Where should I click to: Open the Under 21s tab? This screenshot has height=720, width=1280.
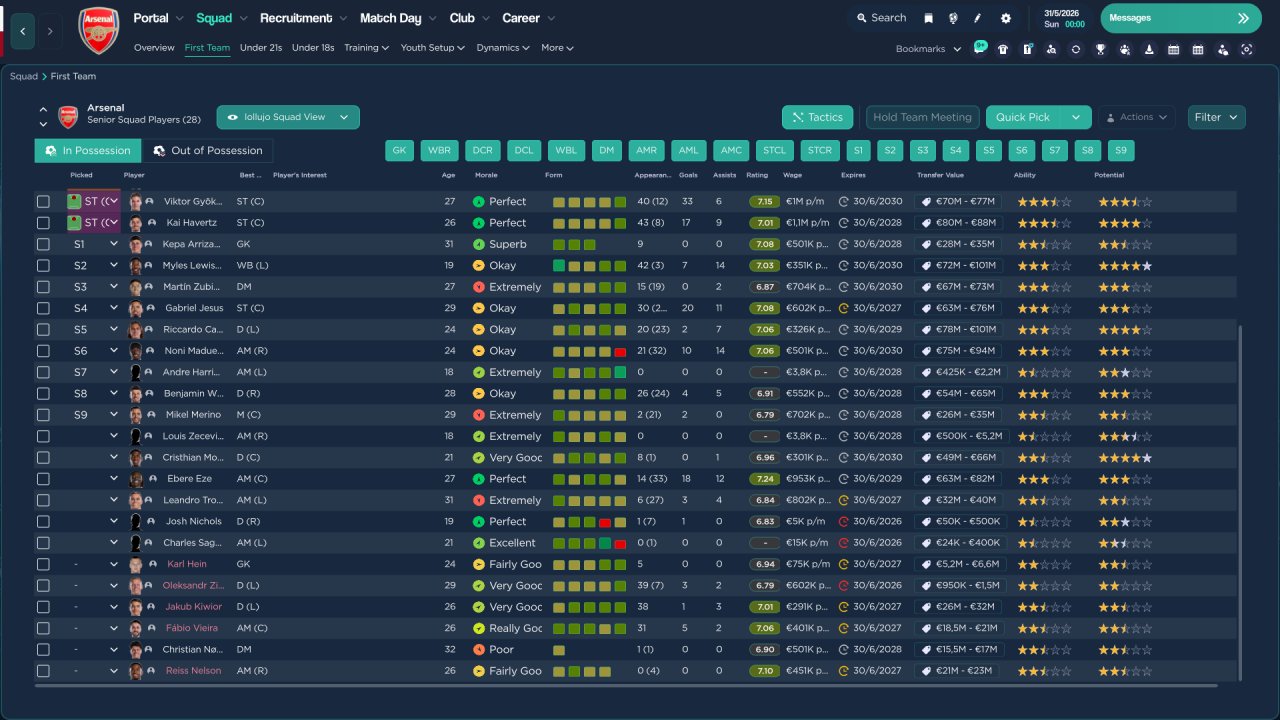tap(261, 48)
